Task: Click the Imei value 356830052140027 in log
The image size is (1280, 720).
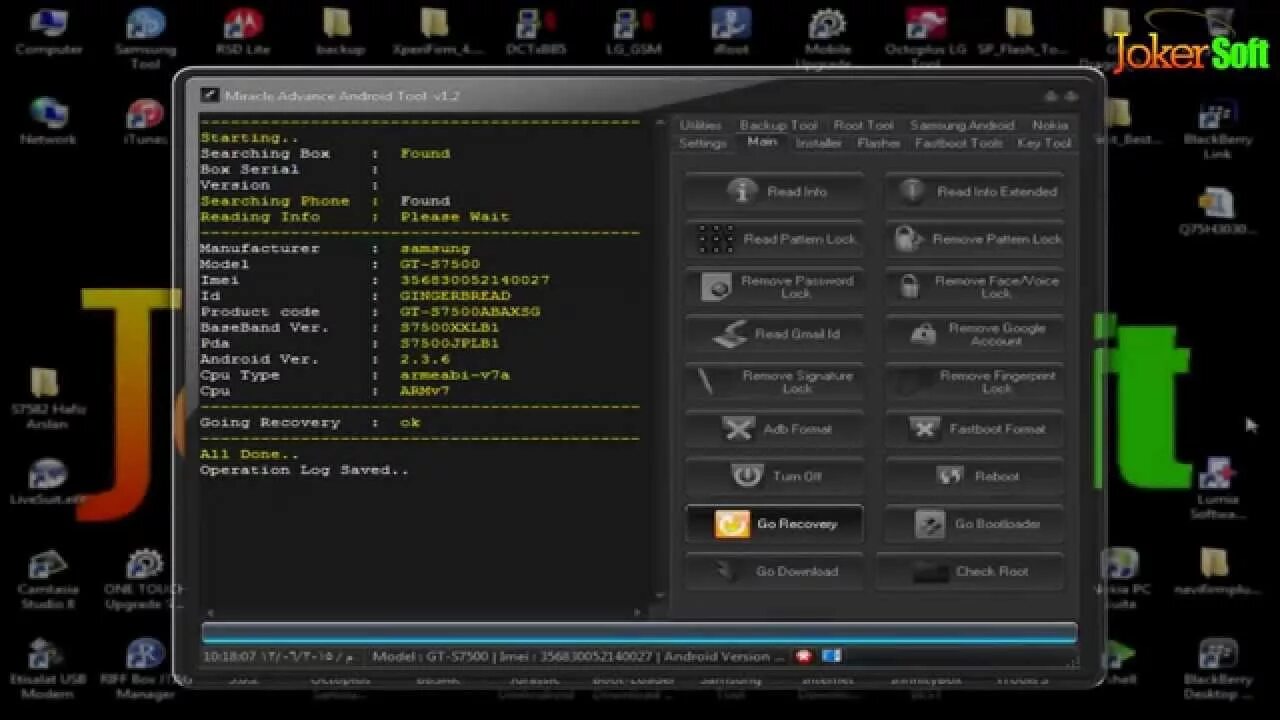Action: tap(475, 280)
